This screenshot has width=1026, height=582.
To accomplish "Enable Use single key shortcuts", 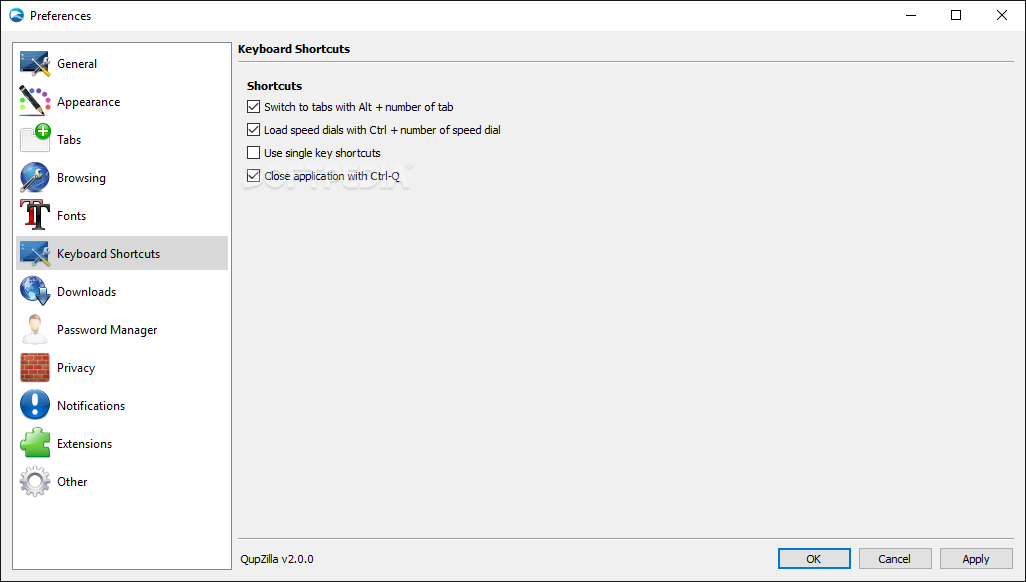I will point(253,153).
